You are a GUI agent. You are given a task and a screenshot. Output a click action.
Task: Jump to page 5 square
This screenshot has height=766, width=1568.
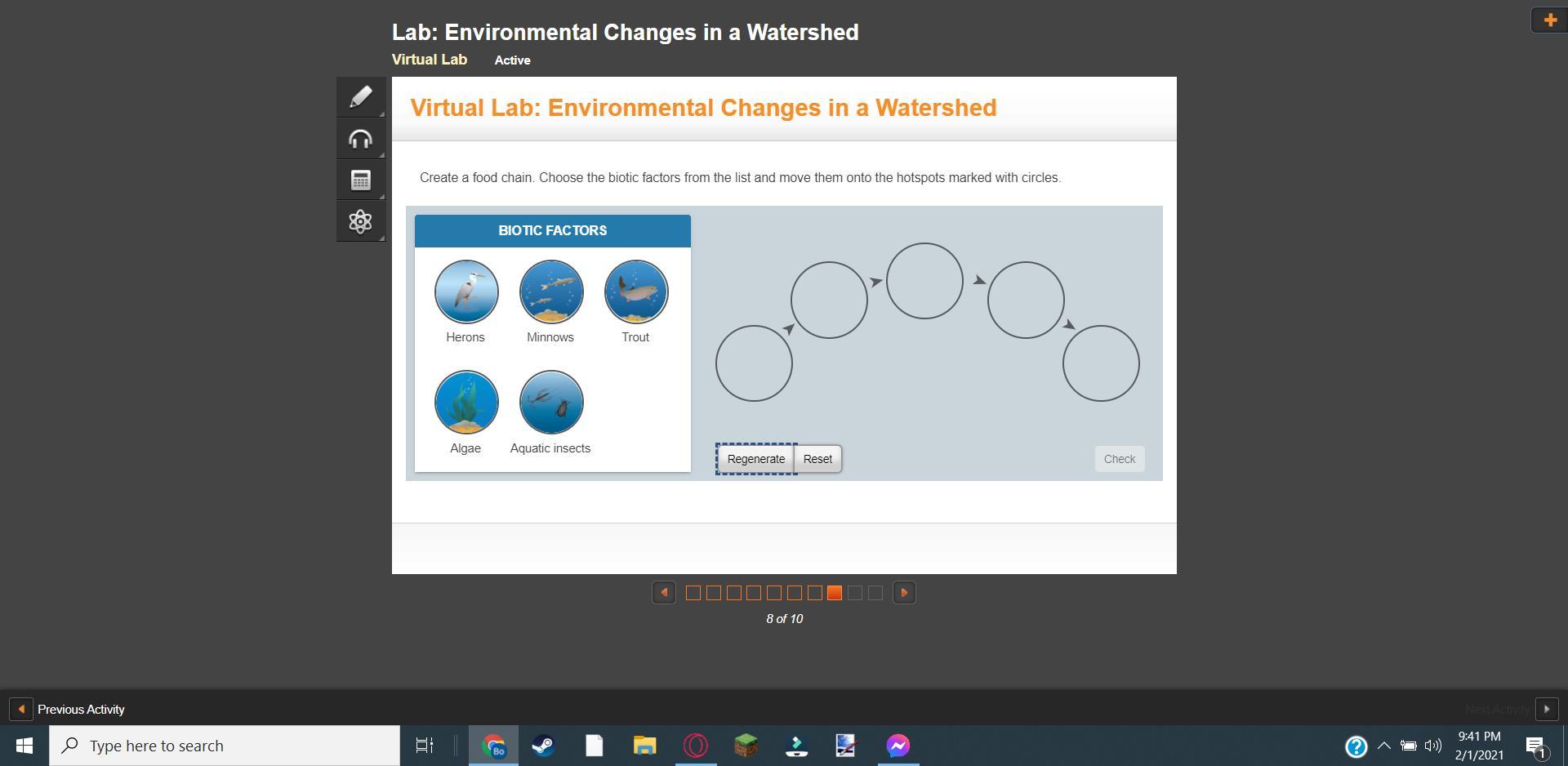coord(774,593)
